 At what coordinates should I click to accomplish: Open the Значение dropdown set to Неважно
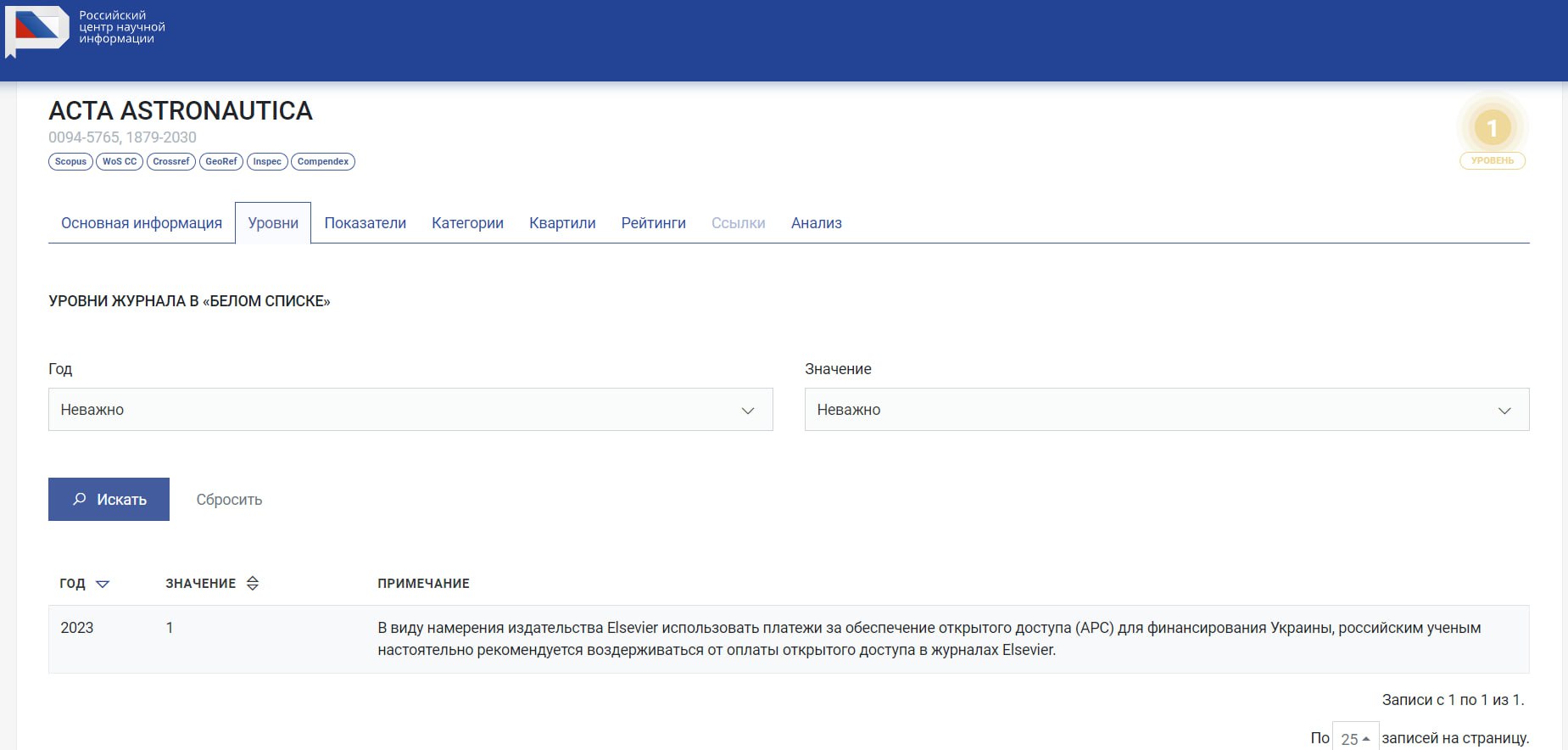(x=1167, y=410)
